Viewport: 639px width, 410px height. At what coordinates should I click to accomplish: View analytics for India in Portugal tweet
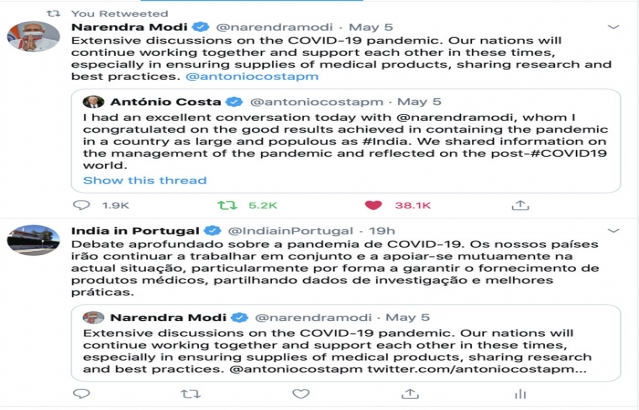[x=520, y=394]
